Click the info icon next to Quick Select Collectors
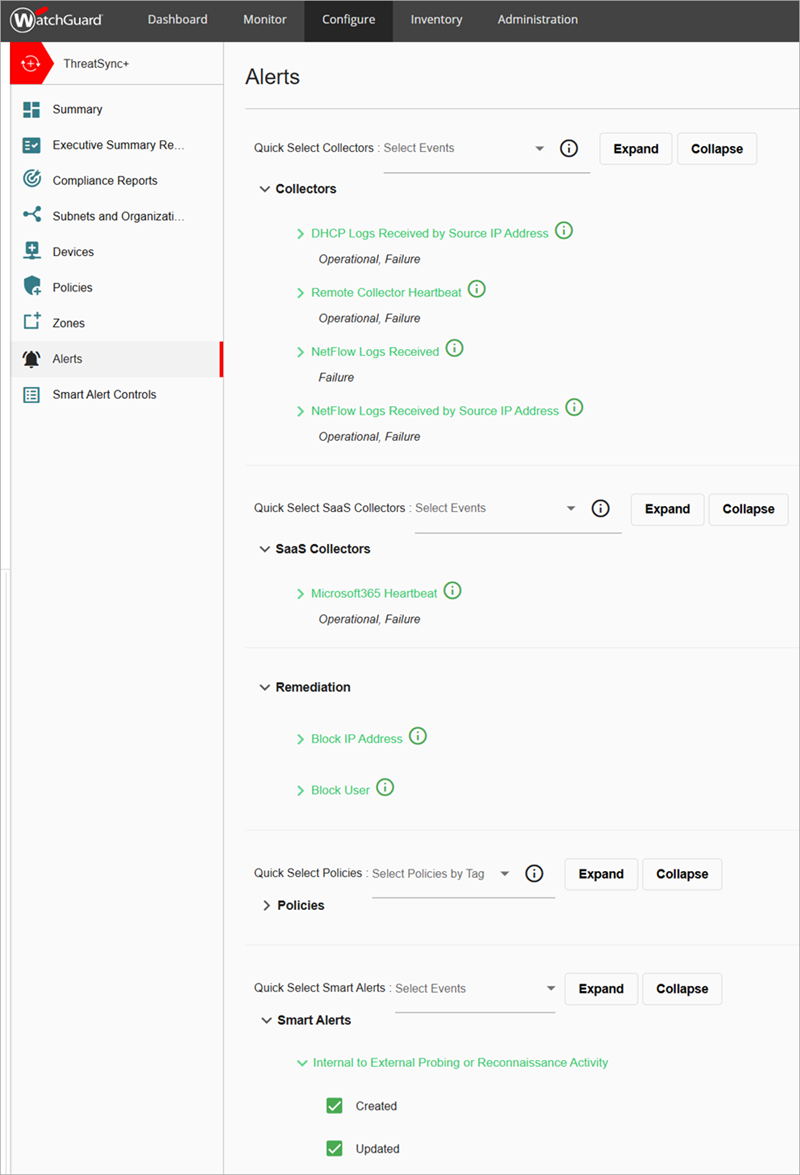The width and height of the screenshot is (800, 1175). tap(568, 148)
